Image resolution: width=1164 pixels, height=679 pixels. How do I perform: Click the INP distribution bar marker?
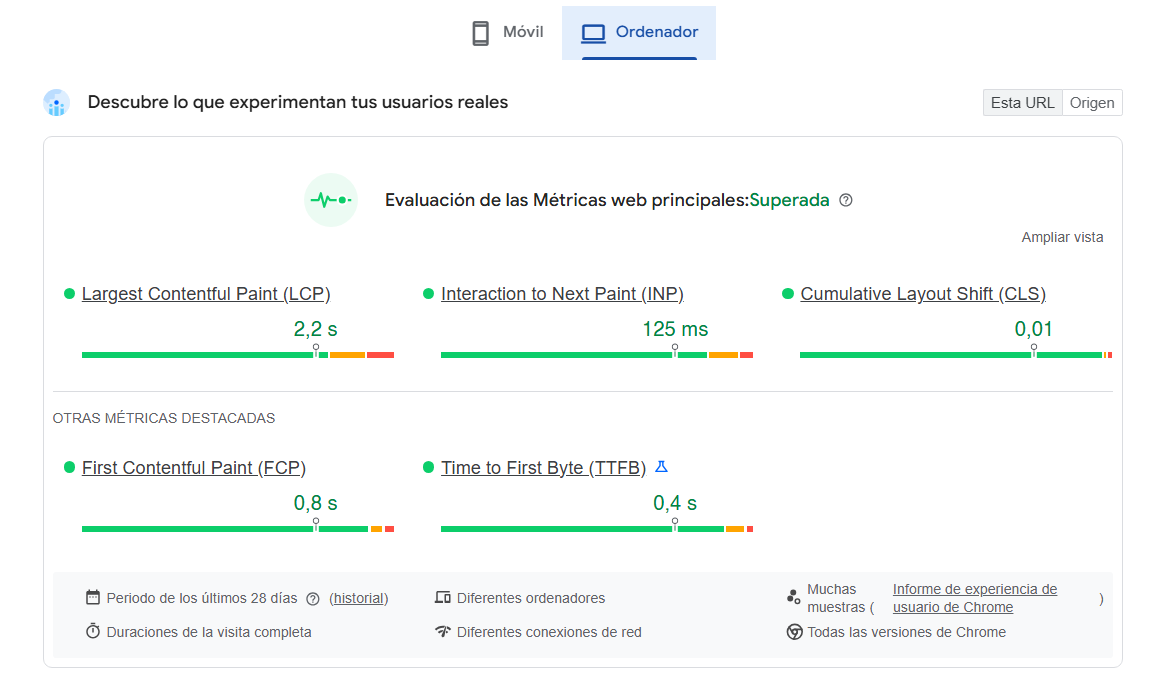(675, 351)
